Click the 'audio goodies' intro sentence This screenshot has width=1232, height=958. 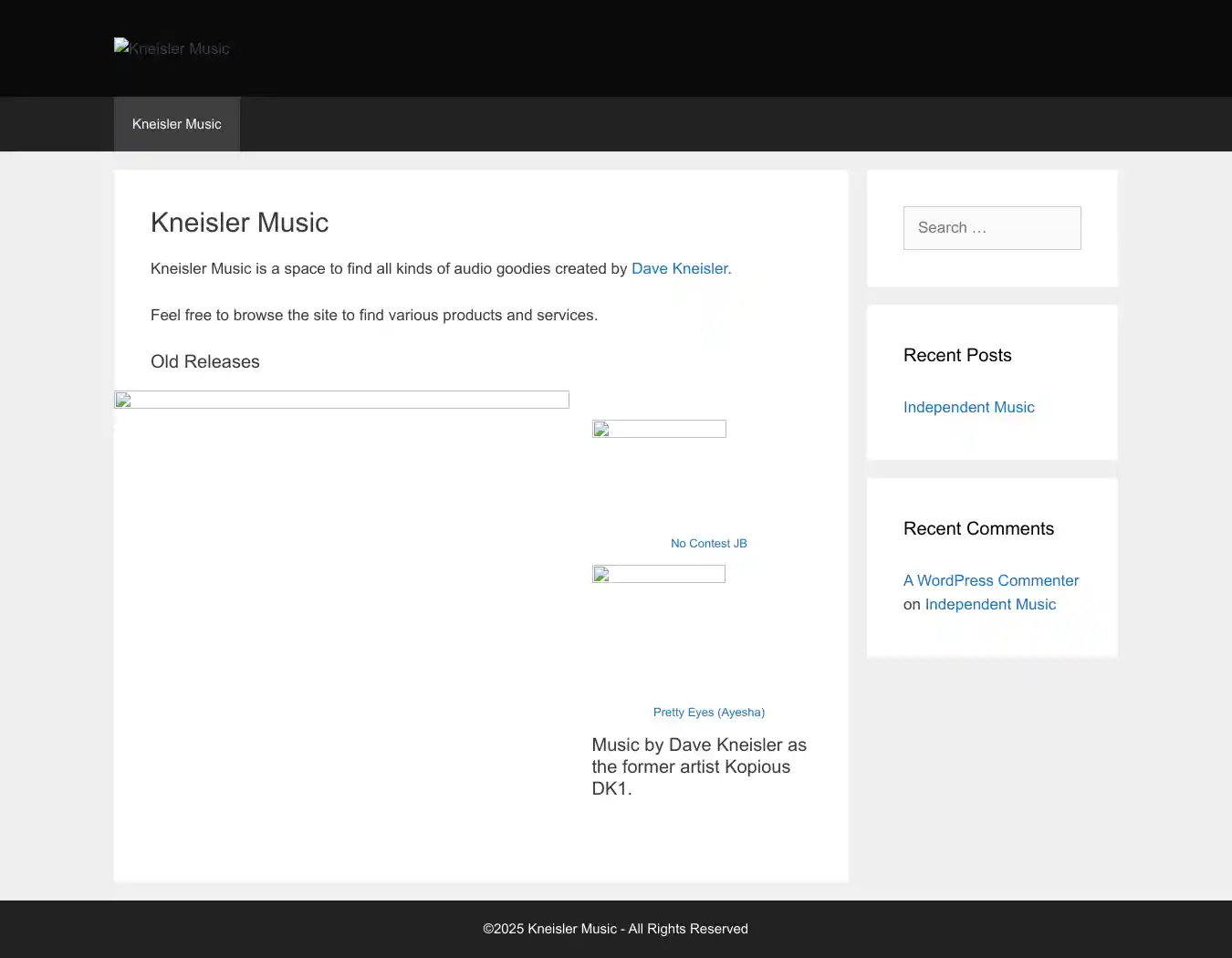(x=388, y=268)
